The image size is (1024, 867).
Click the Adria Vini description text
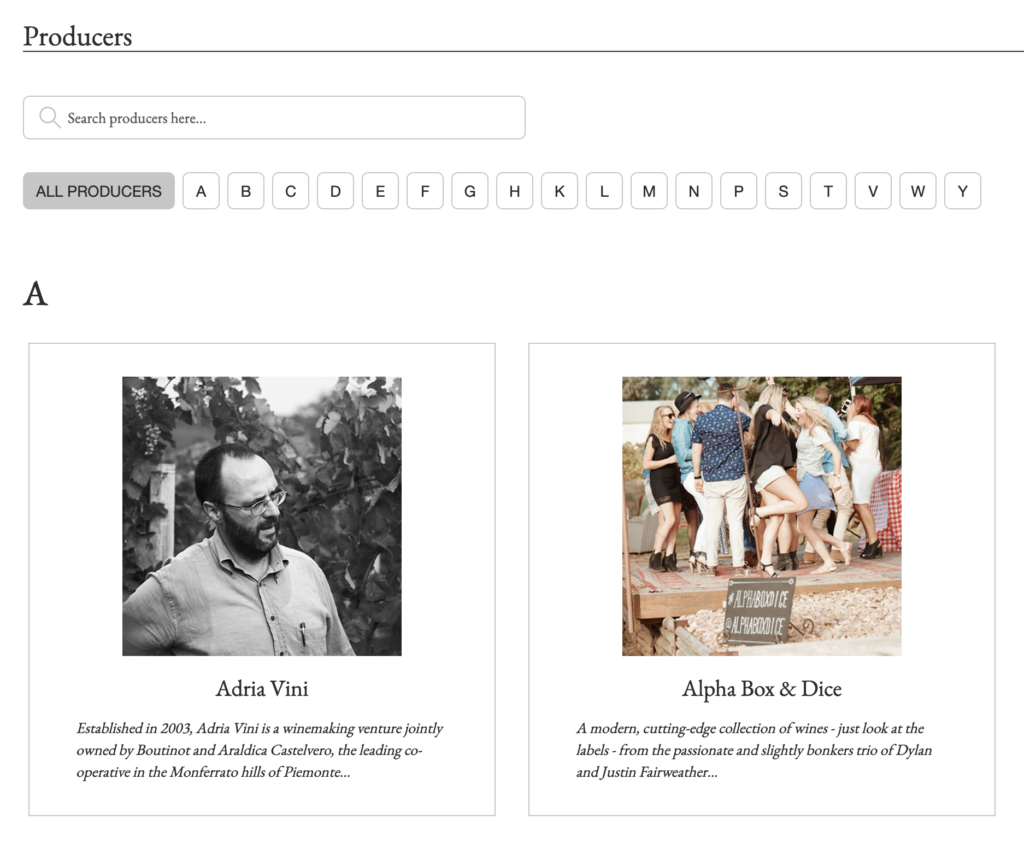tap(260, 750)
